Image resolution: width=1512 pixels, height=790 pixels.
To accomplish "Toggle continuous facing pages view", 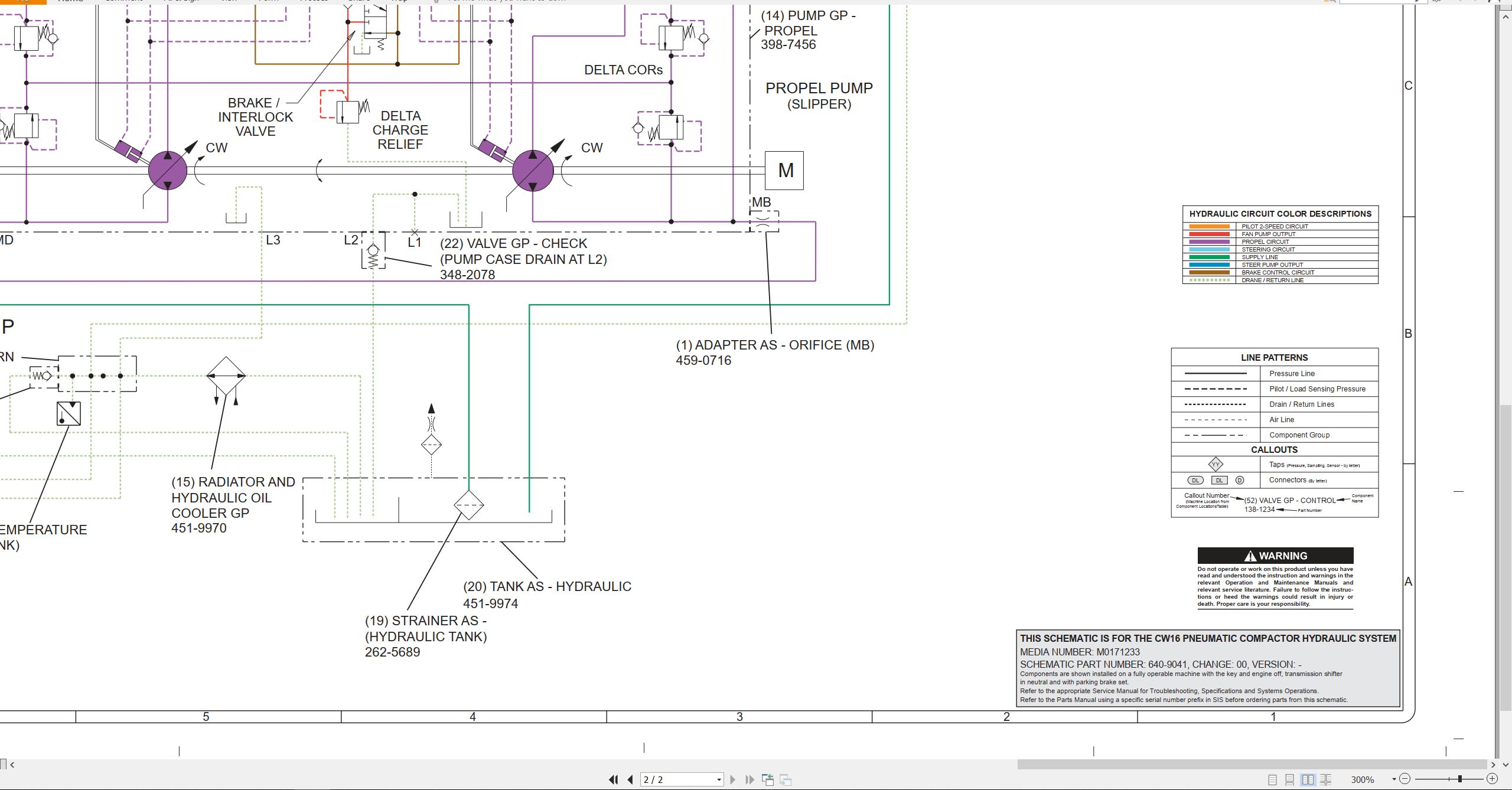I will tap(1326, 779).
